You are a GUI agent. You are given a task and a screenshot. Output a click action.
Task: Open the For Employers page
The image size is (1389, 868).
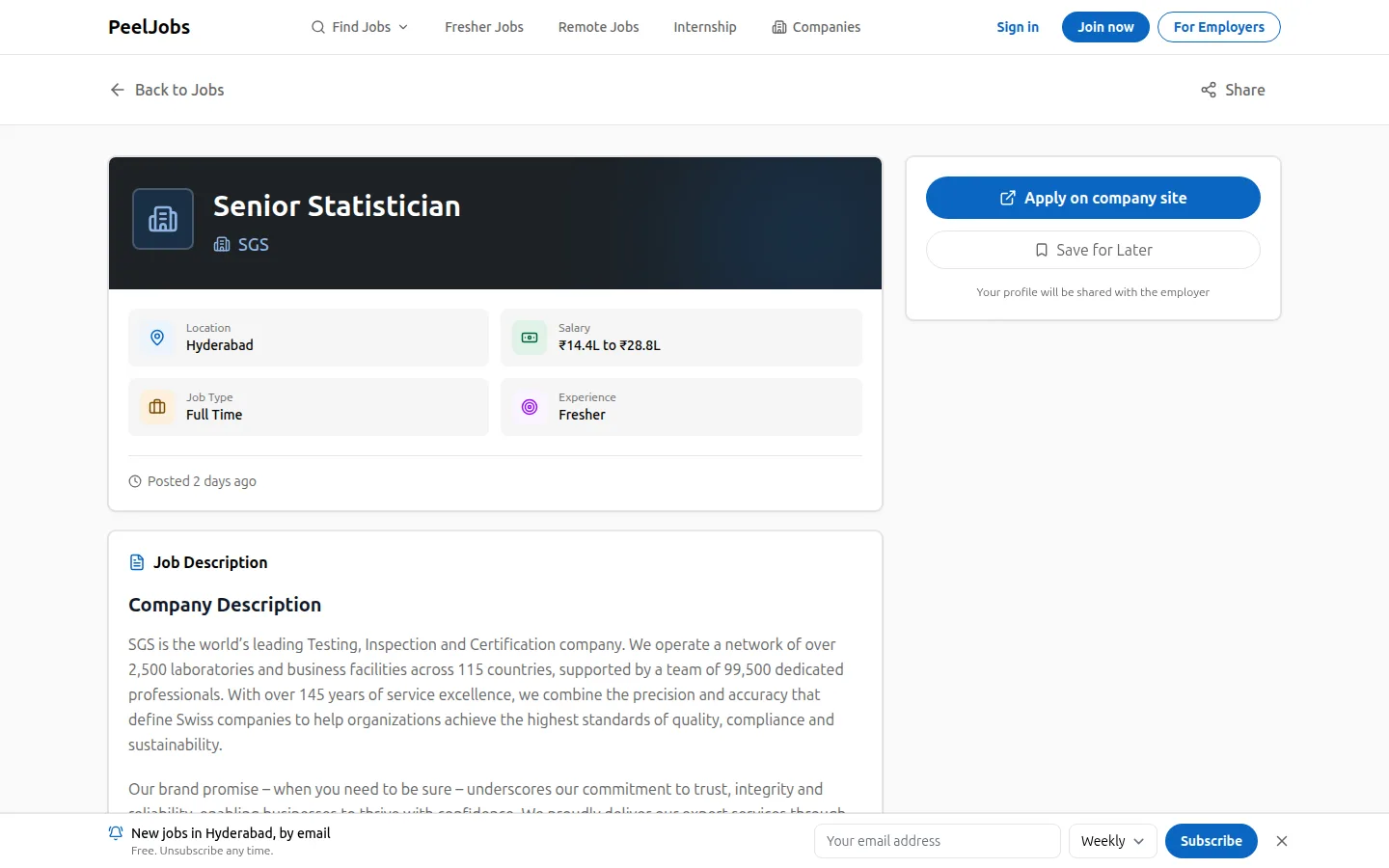(x=1219, y=27)
